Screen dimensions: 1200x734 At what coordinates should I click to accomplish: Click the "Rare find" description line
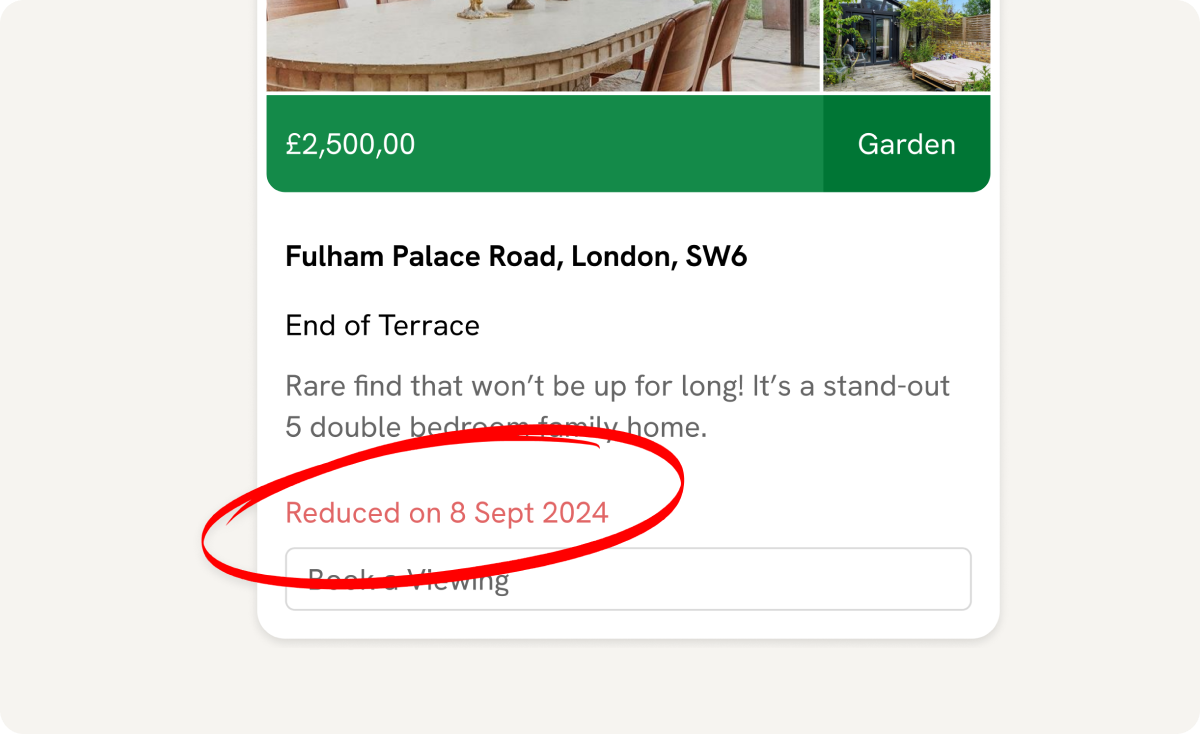pyautogui.click(x=617, y=386)
